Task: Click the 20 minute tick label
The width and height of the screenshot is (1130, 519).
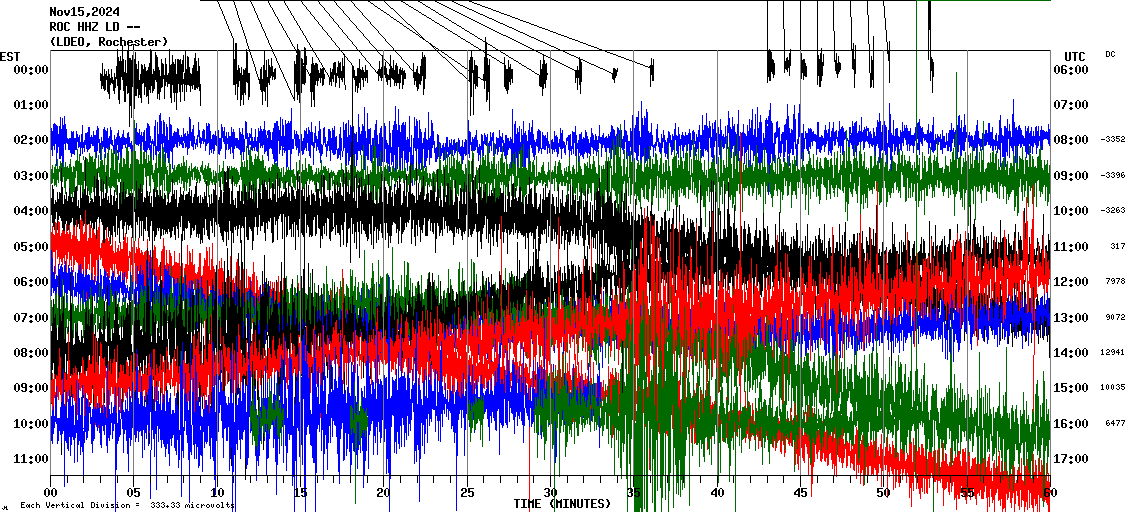Action: [x=383, y=493]
